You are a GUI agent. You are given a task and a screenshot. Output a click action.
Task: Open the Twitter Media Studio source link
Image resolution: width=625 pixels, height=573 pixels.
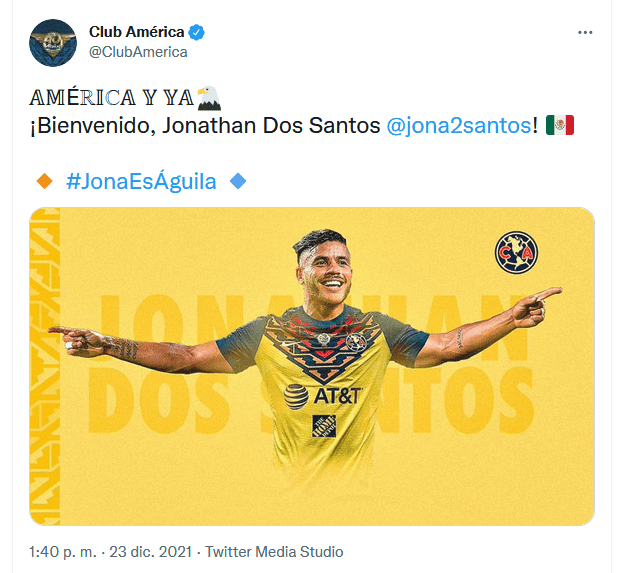pyautogui.click(x=274, y=552)
